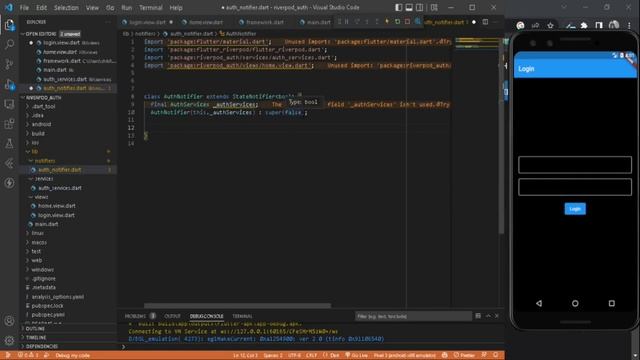
Task: Open the Source Control view
Action: tap(9, 64)
